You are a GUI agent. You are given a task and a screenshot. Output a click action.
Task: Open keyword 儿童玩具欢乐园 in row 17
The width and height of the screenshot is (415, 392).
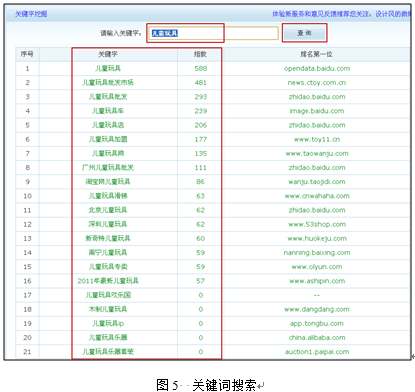pyautogui.click(x=108, y=295)
